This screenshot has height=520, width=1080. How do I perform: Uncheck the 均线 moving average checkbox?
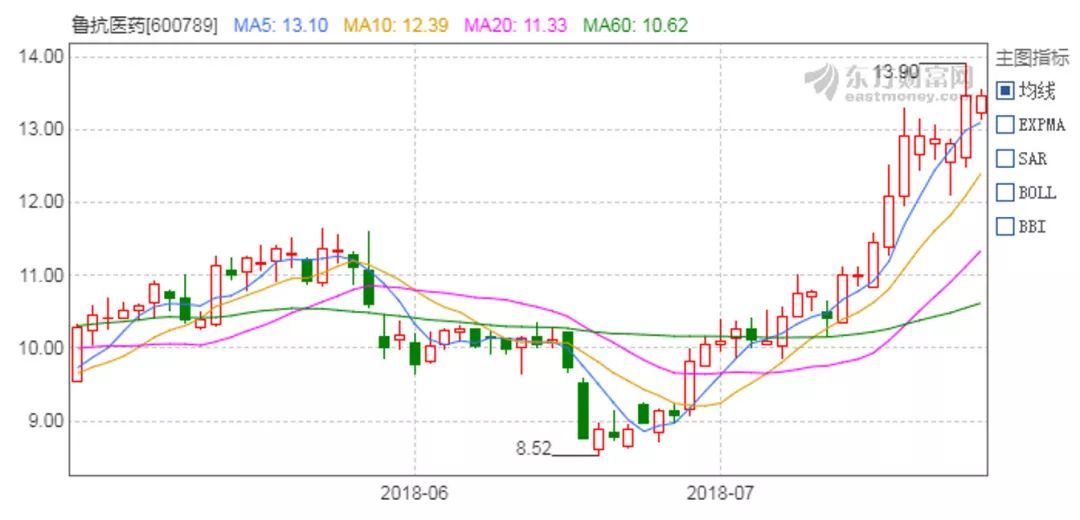click(1005, 91)
